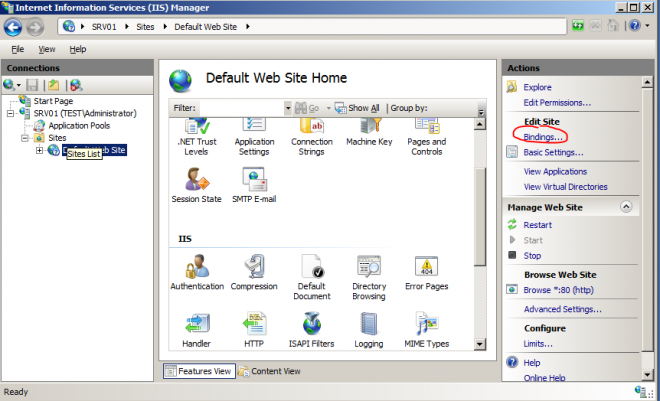Collapse the Sites tree node

tap(25, 138)
